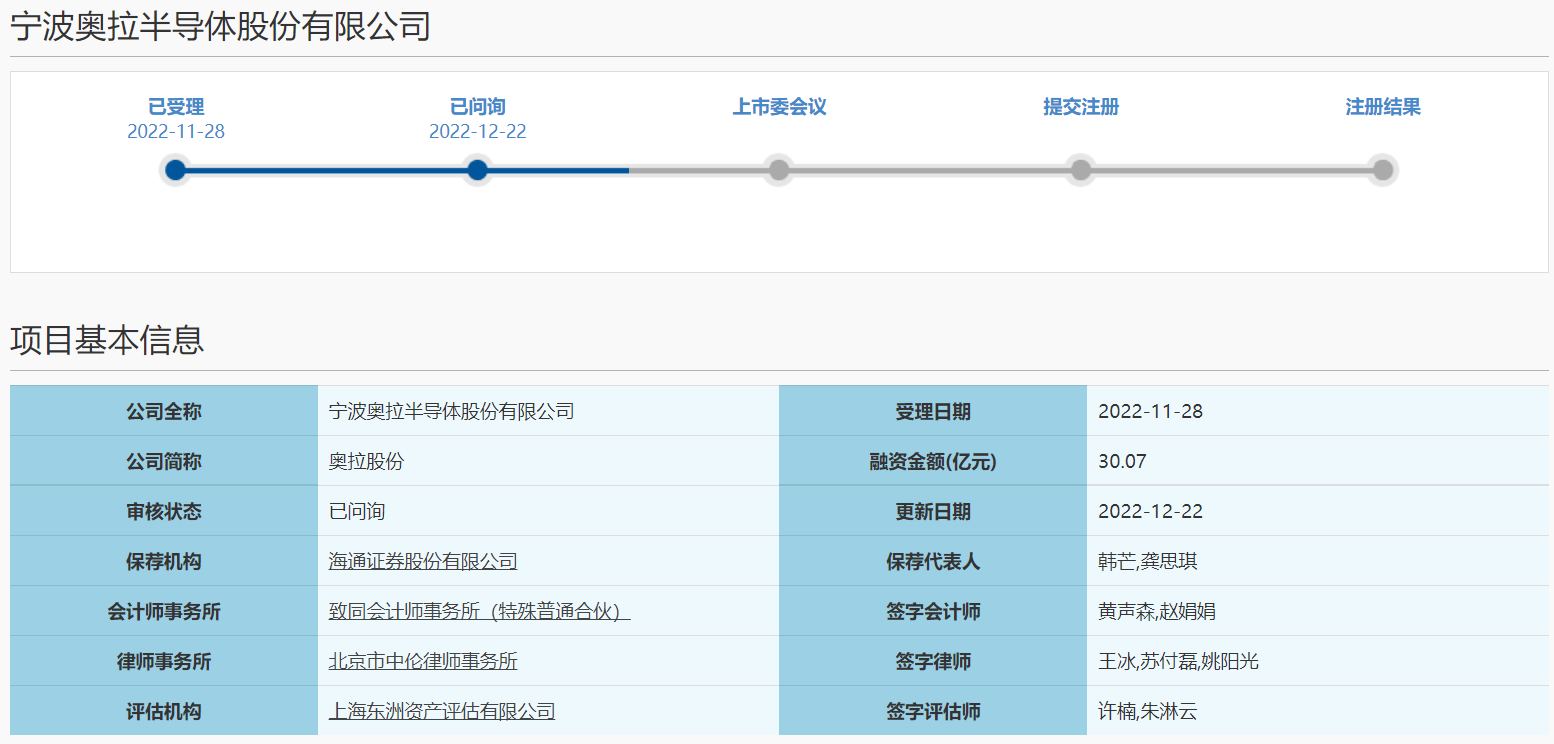
Task: Click the "提交注册" timeline node circle
Action: point(1080,170)
